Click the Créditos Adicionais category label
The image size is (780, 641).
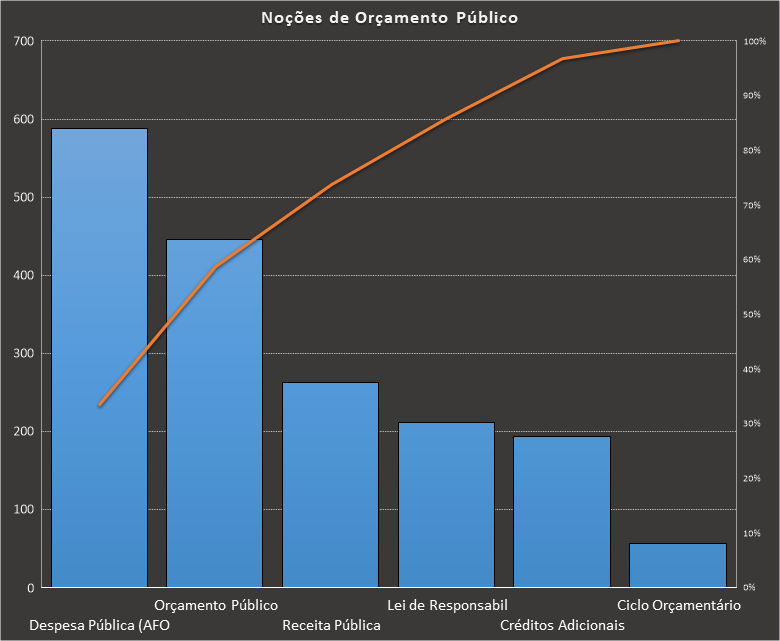pyautogui.click(x=562, y=625)
